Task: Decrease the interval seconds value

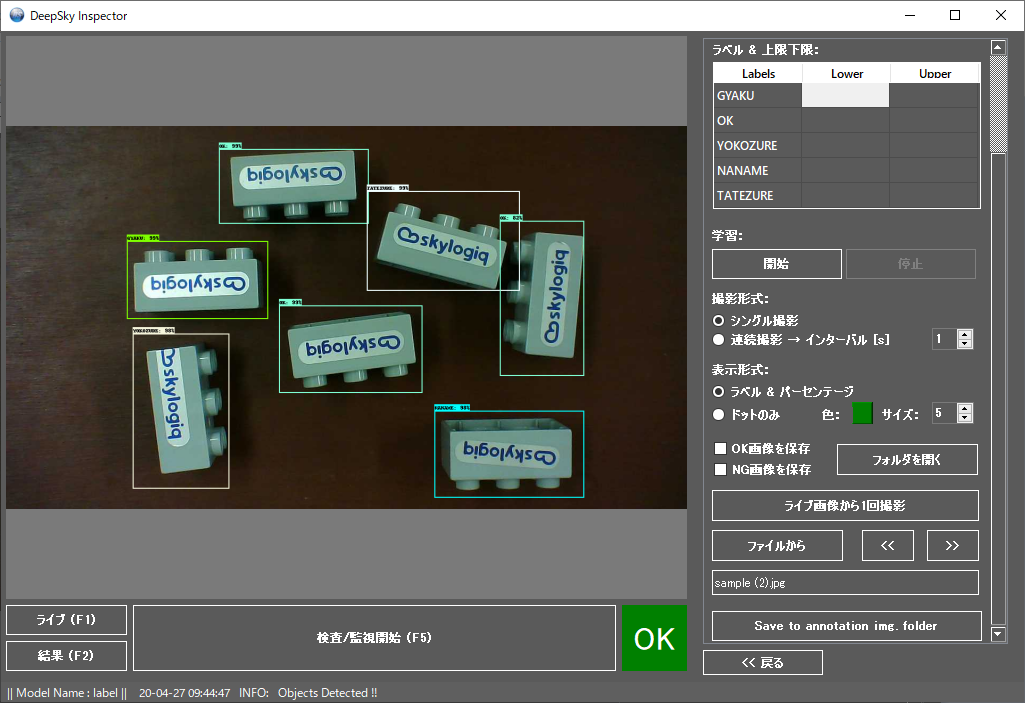Action: 965,344
